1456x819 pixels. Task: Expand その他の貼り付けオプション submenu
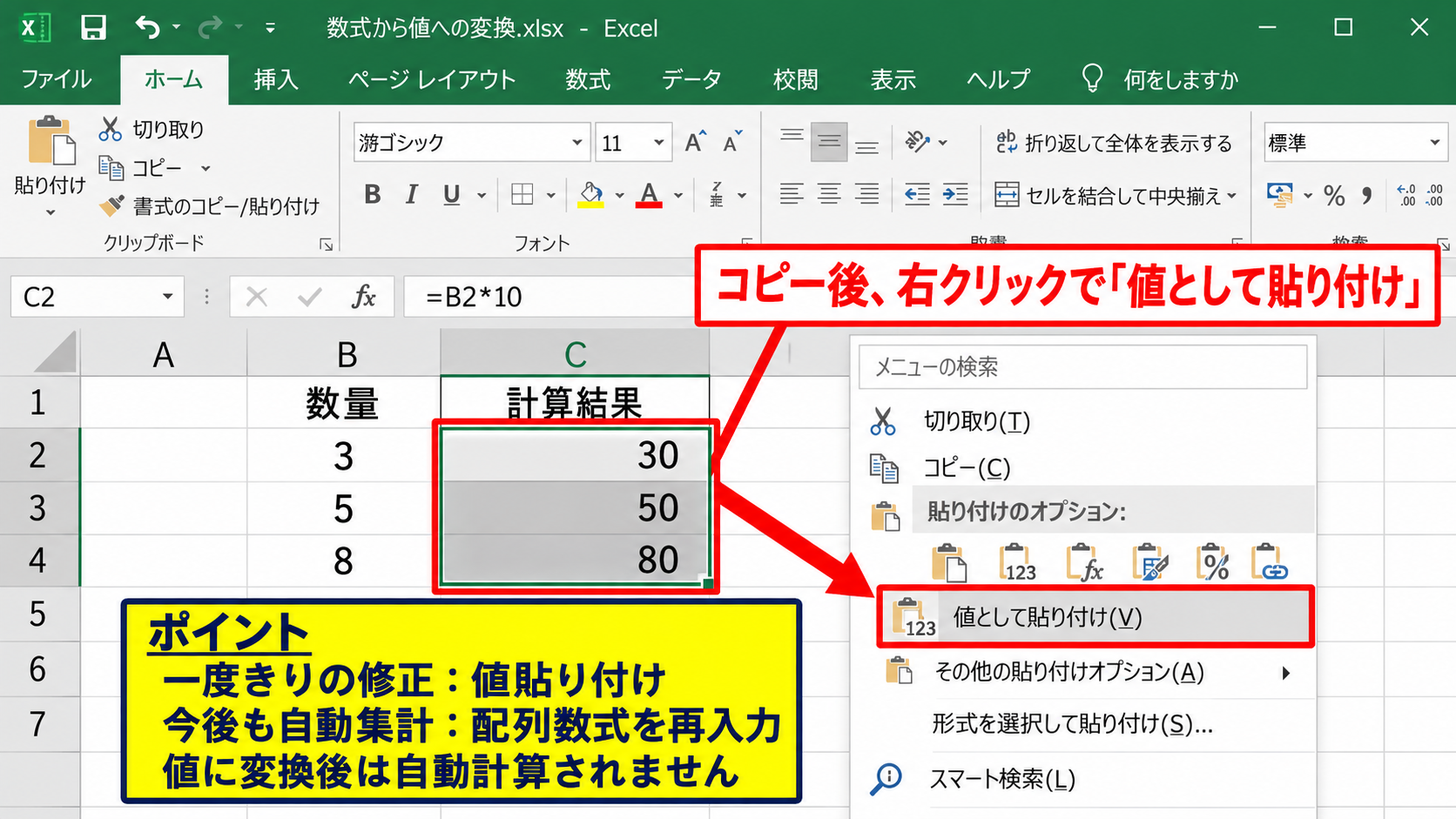coord(1285,673)
